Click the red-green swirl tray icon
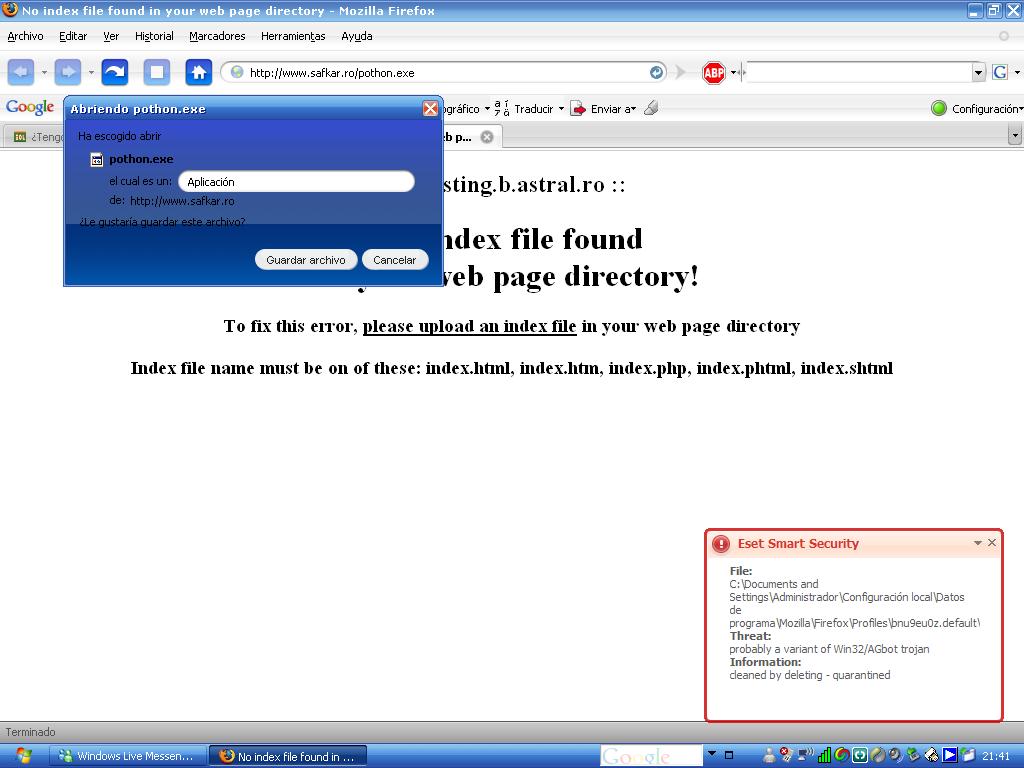This screenshot has height=768, width=1024. (x=842, y=756)
